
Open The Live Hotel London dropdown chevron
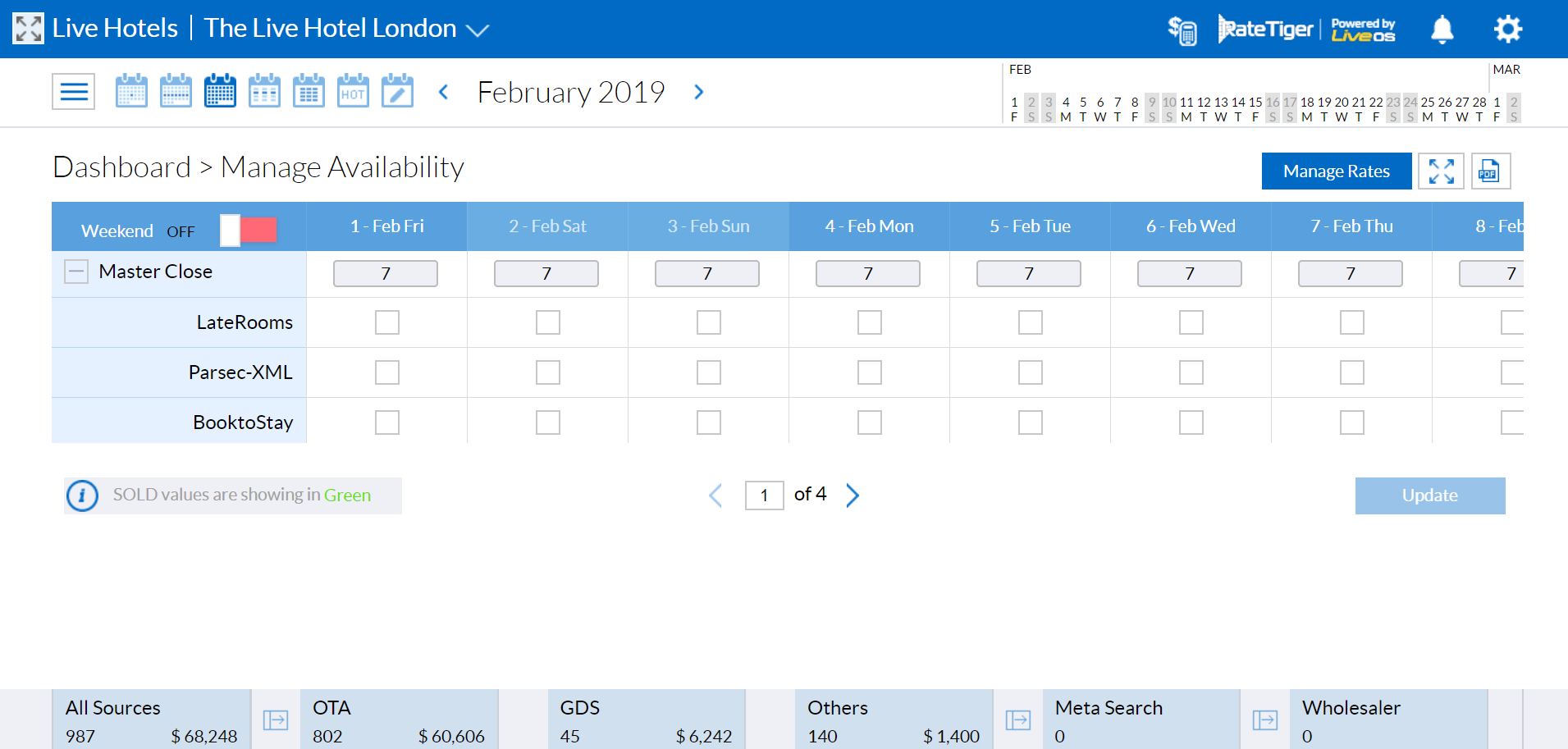click(x=478, y=31)
